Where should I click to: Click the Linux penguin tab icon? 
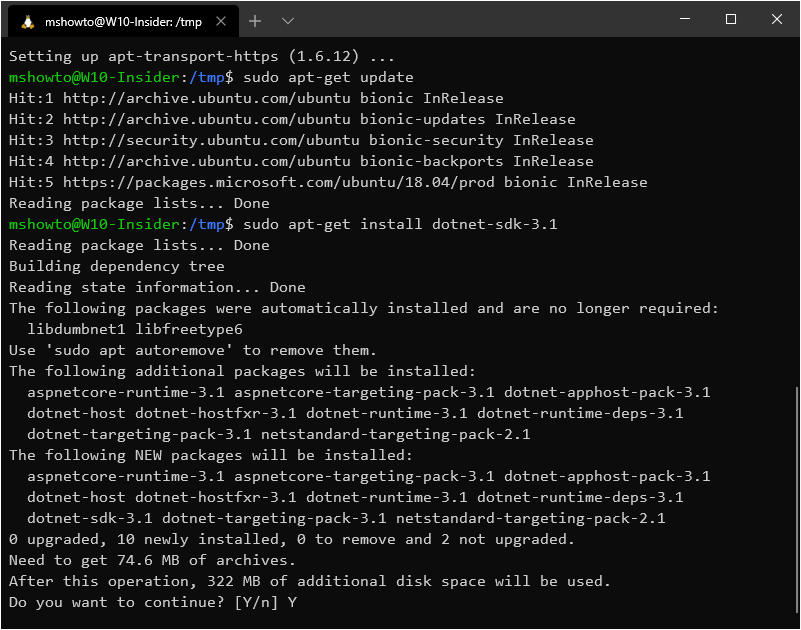tap(28, 21)
